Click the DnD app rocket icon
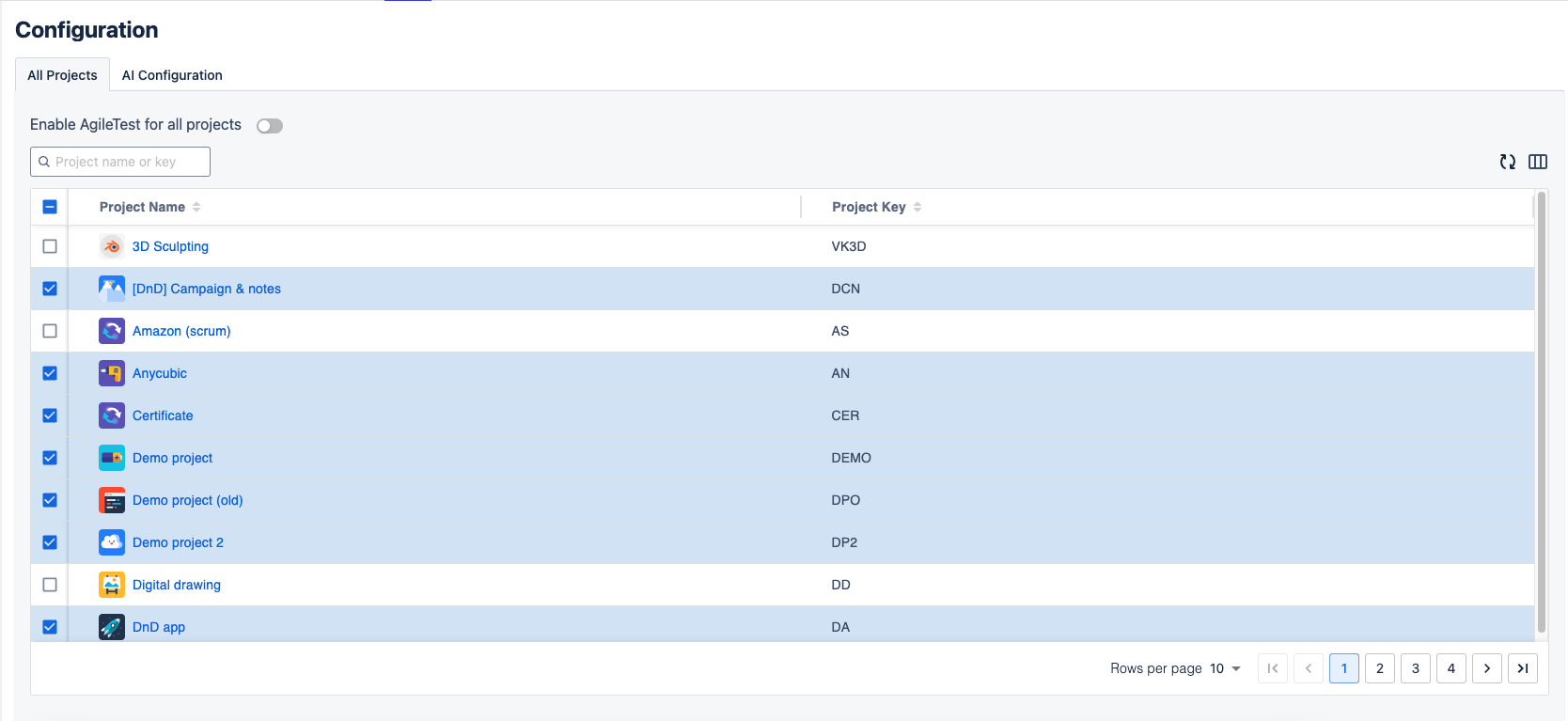Image resolution: width=1568 pixels, height=721 pixels. (x=112, y=627)
